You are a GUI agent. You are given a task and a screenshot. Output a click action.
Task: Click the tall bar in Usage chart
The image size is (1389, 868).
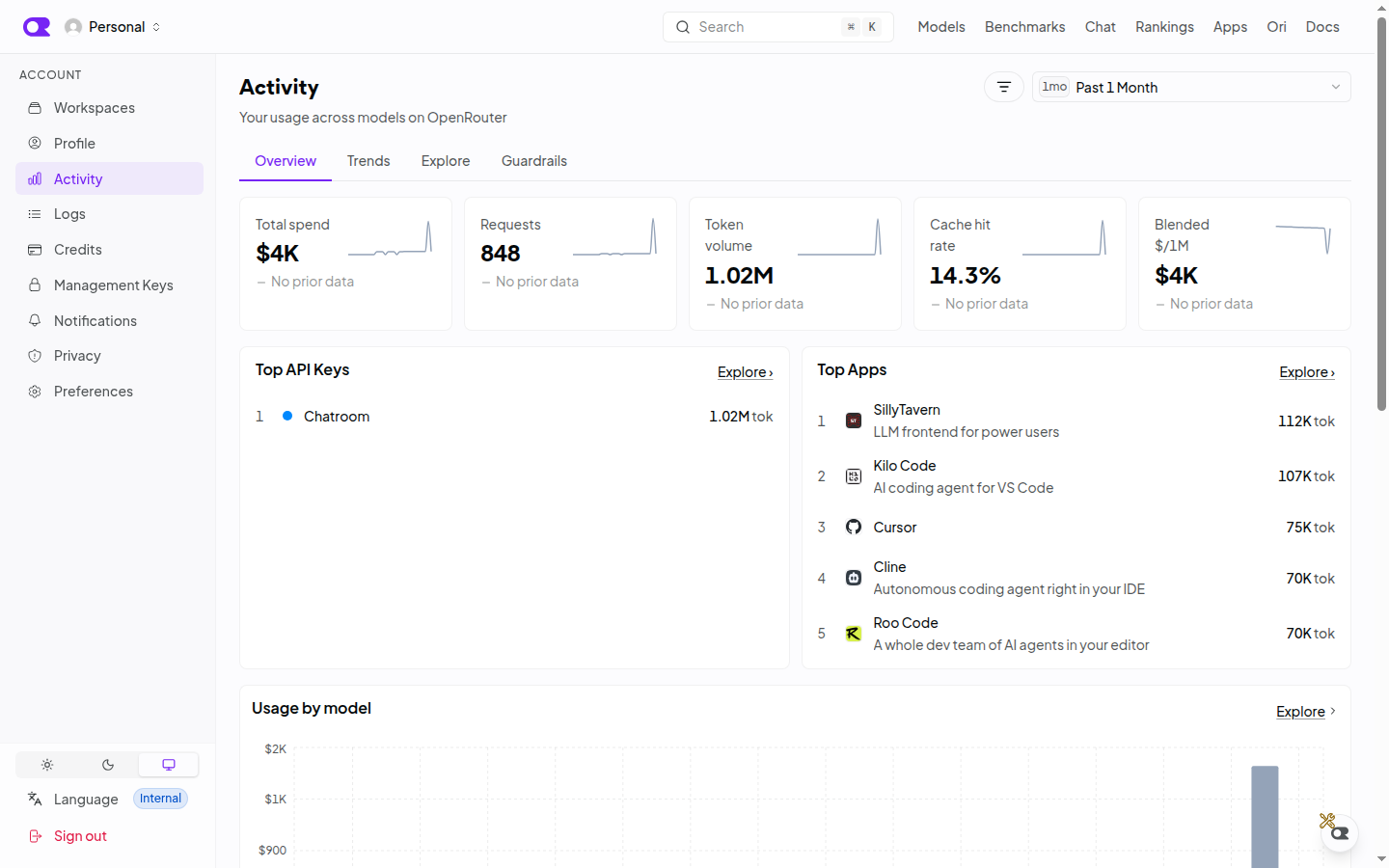coord(1265,816)
